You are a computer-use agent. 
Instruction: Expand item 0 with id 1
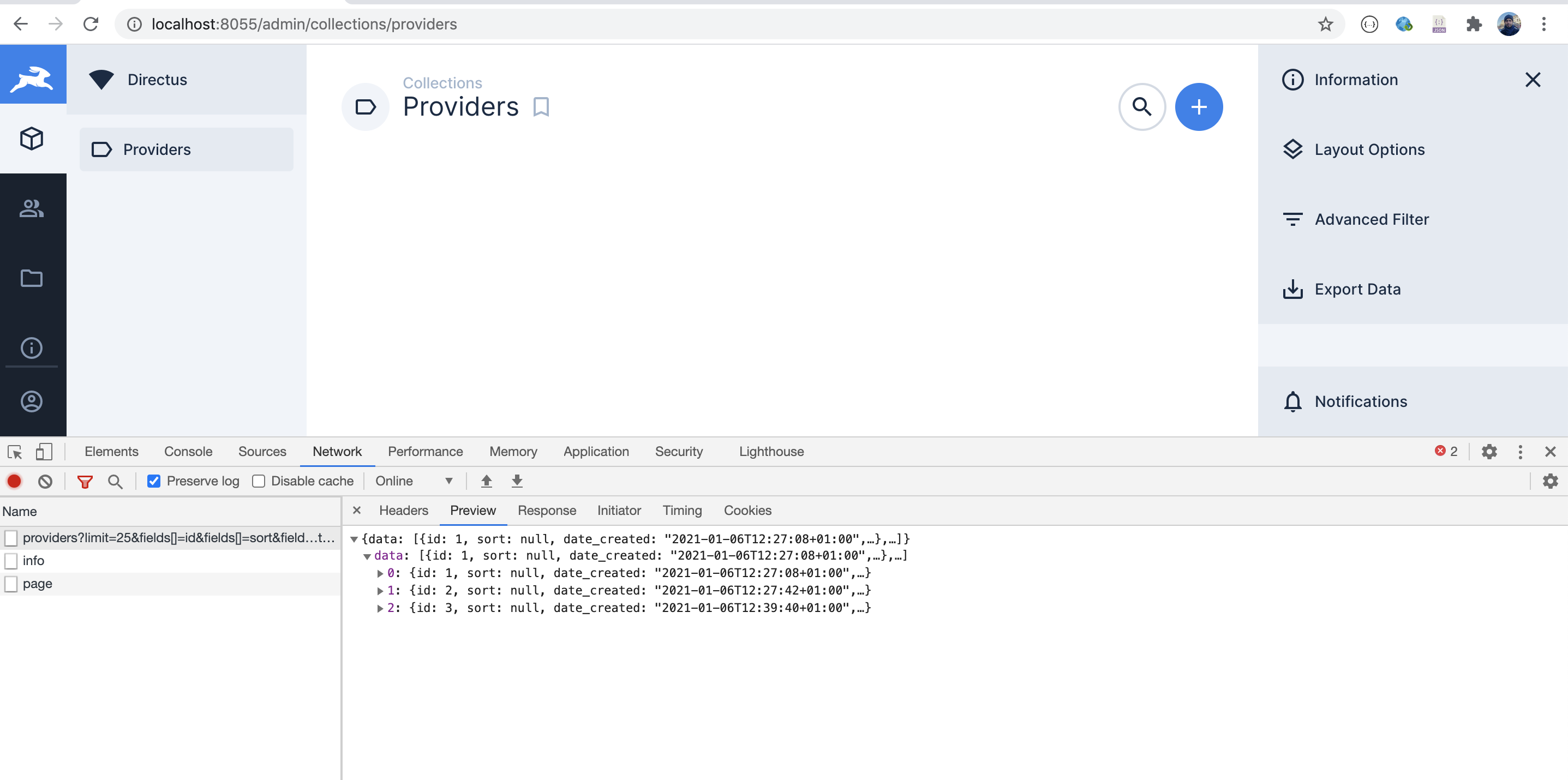click(x=380, y=573)
